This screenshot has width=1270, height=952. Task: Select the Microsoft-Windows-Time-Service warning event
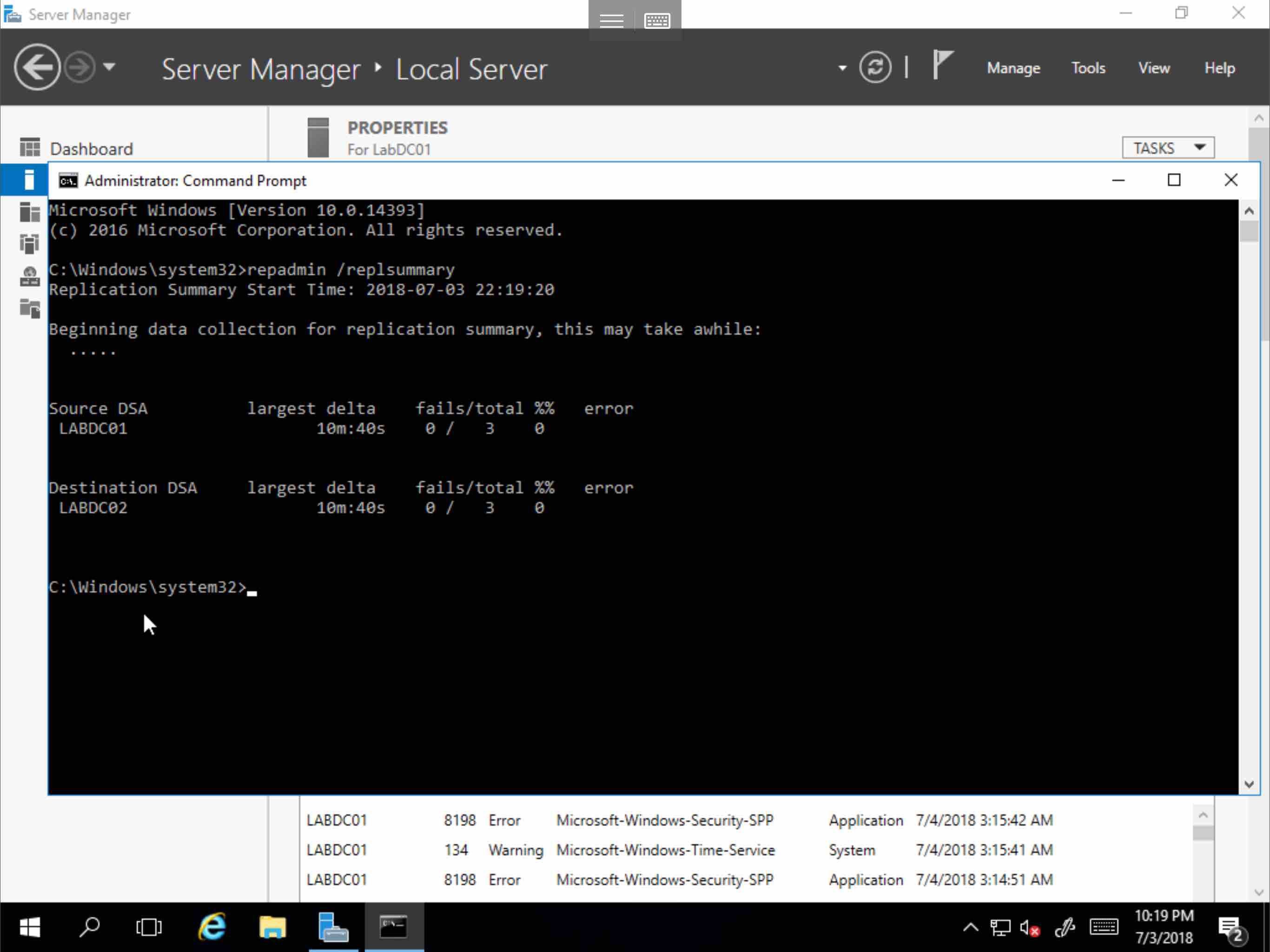pos(747,850)
